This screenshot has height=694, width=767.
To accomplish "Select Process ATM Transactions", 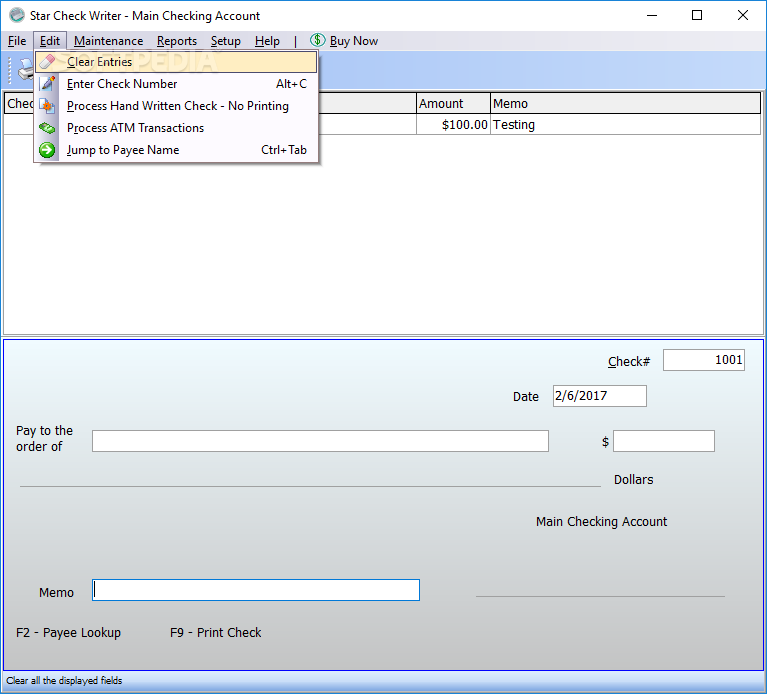I will click(x=176, y=128).
